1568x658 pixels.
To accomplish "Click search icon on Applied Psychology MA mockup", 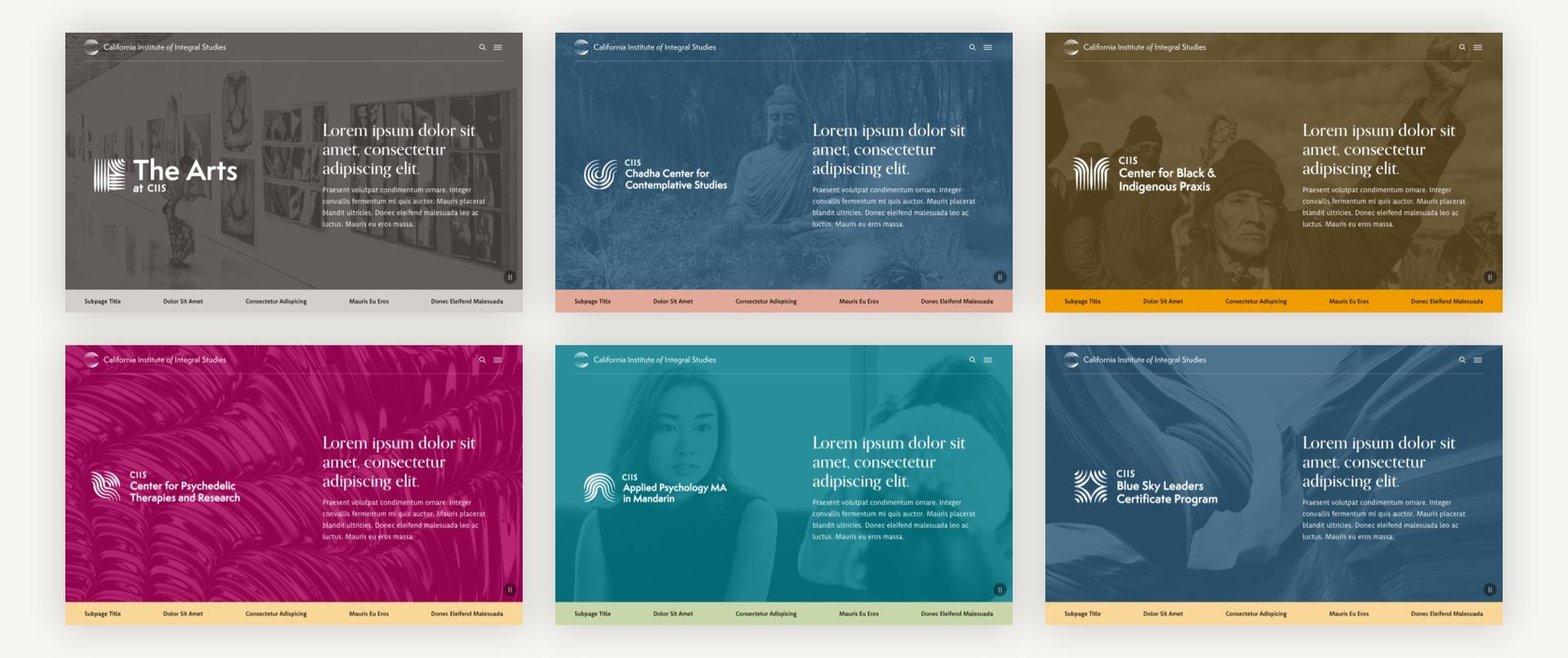I will point(972,360).
